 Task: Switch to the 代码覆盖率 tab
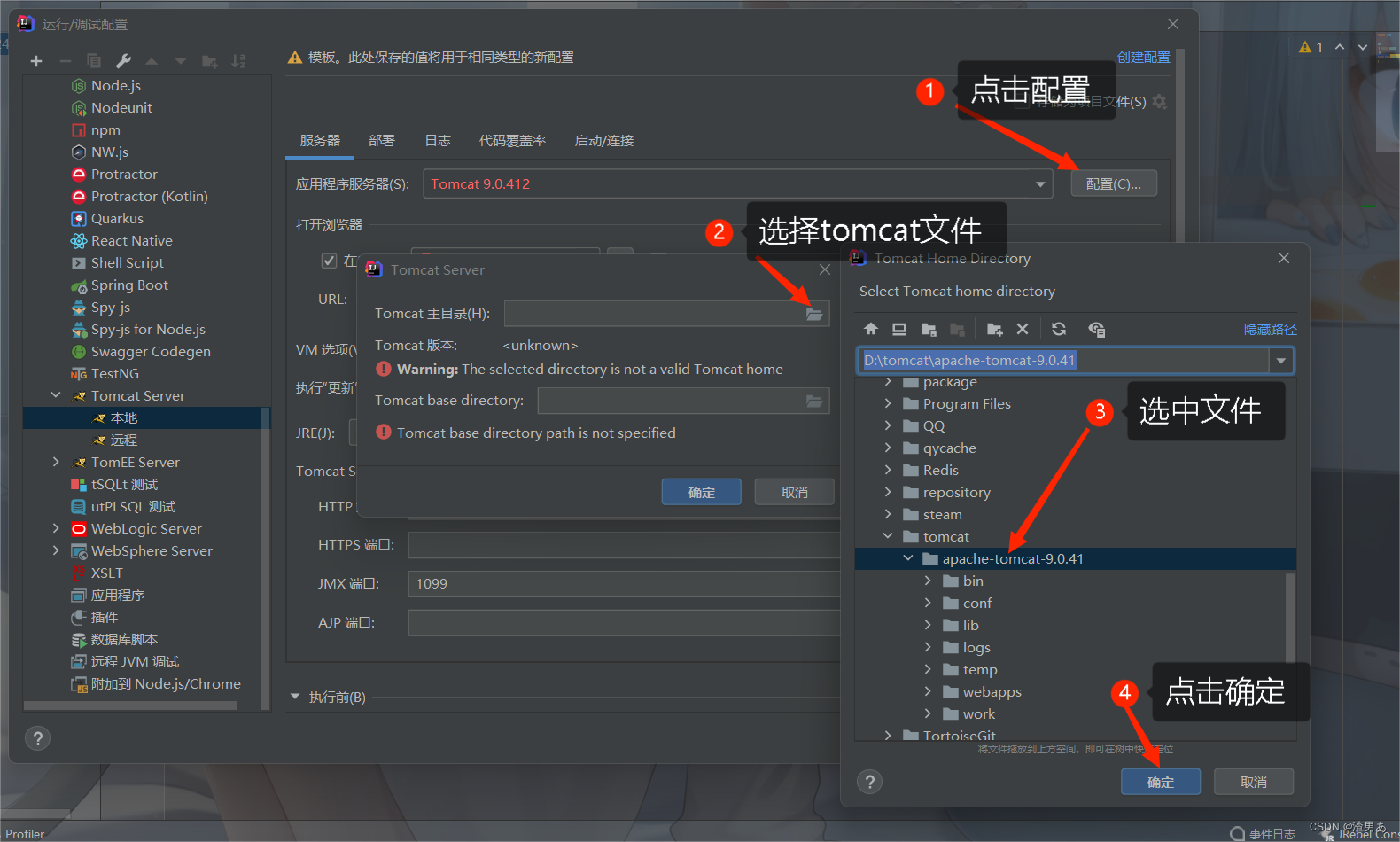coord(512,140)
